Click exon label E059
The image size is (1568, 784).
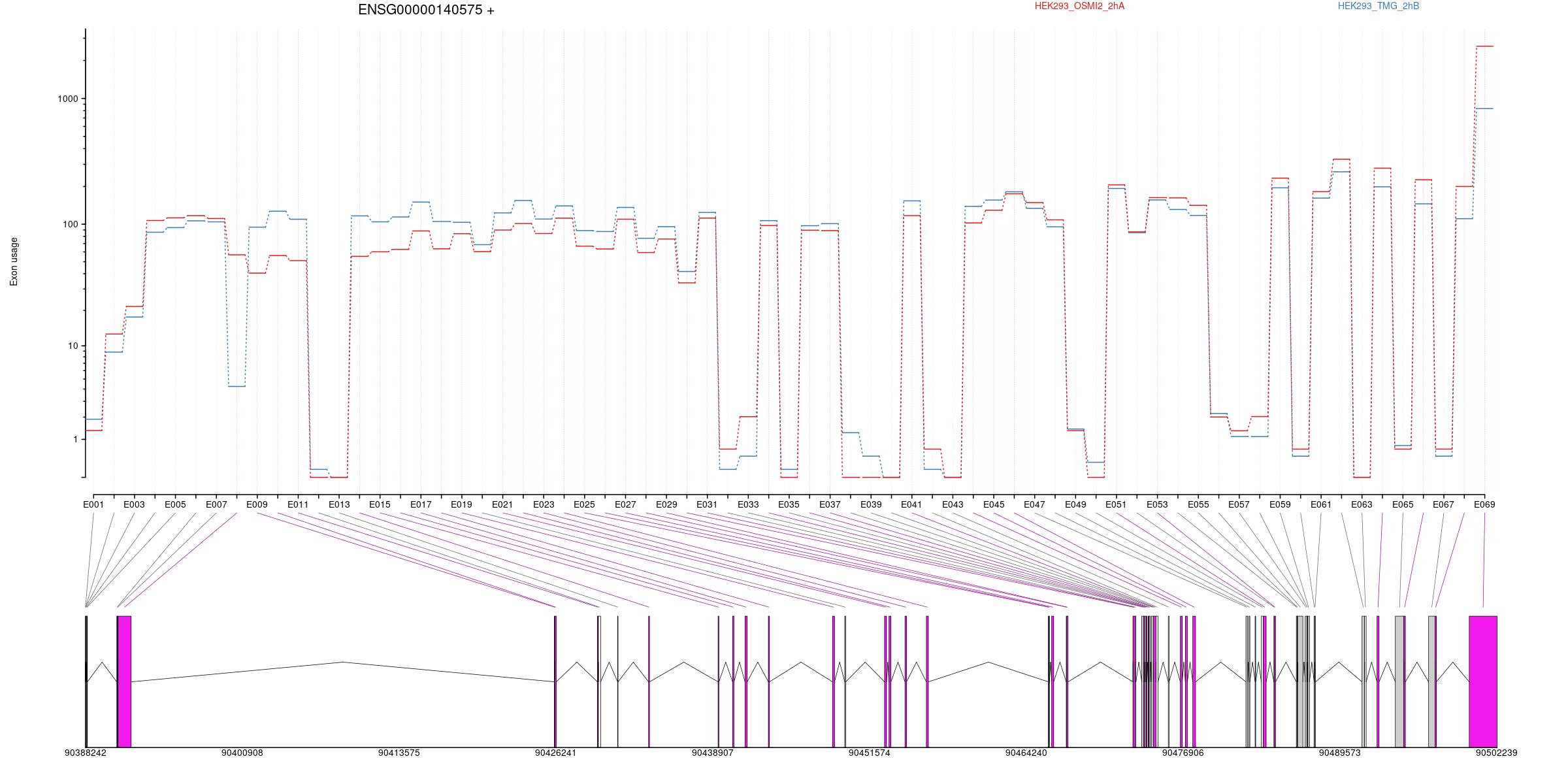[1280, 504]
